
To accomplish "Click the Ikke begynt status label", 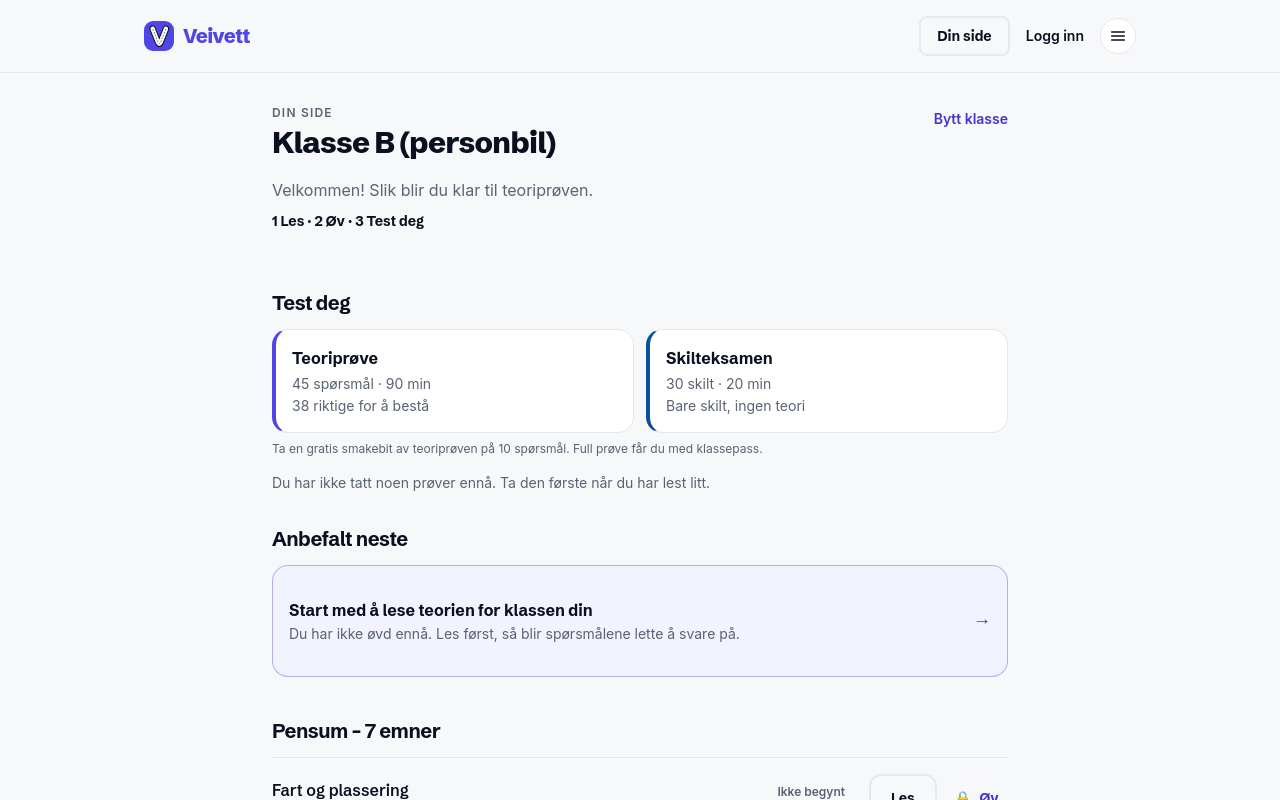I will click(x=811, y=792).
